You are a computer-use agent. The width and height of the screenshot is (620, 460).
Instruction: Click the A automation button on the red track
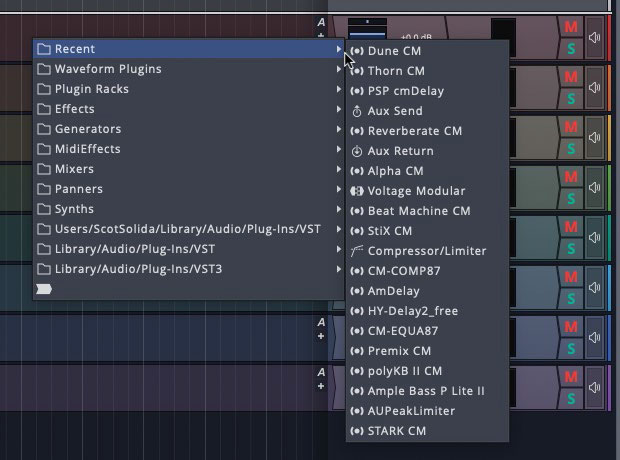point(321,22)
